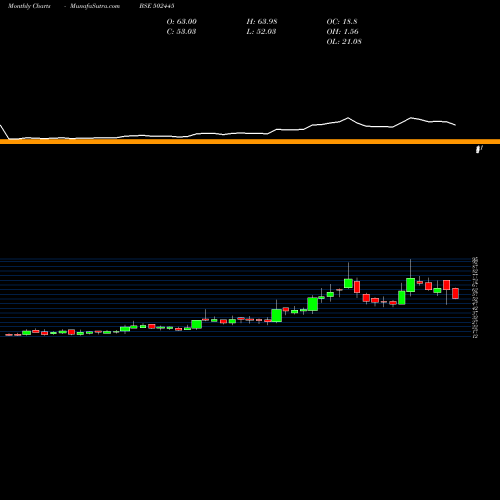
Task: Select the 'BSE 502445' ticker text
Action: (157, 6)
